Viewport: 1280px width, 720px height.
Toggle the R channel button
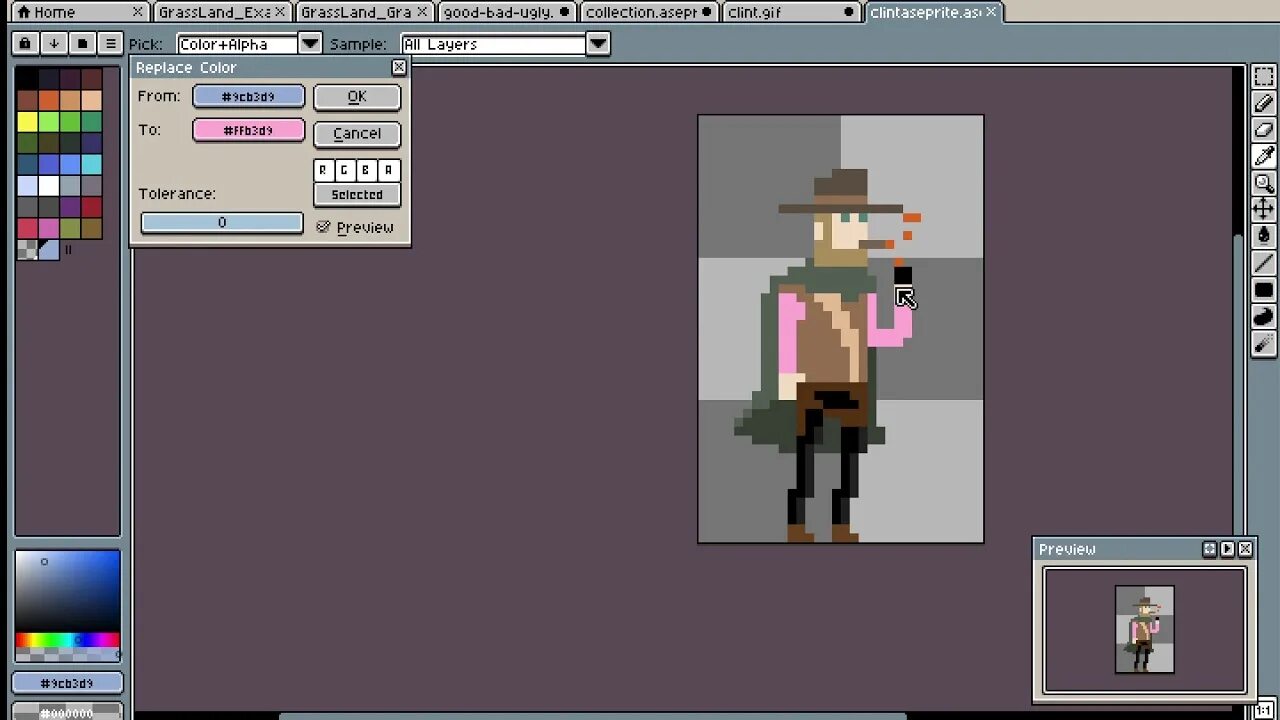[323, 170]
